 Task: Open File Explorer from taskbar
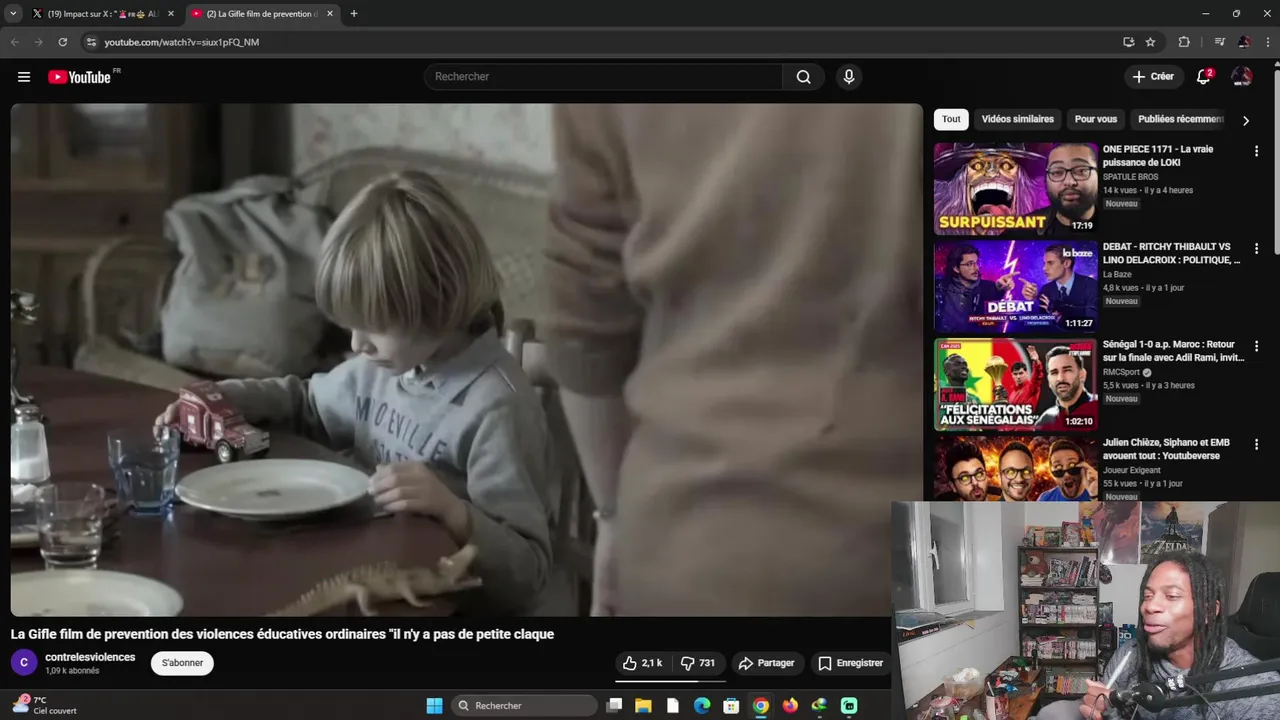click(643, 706)
